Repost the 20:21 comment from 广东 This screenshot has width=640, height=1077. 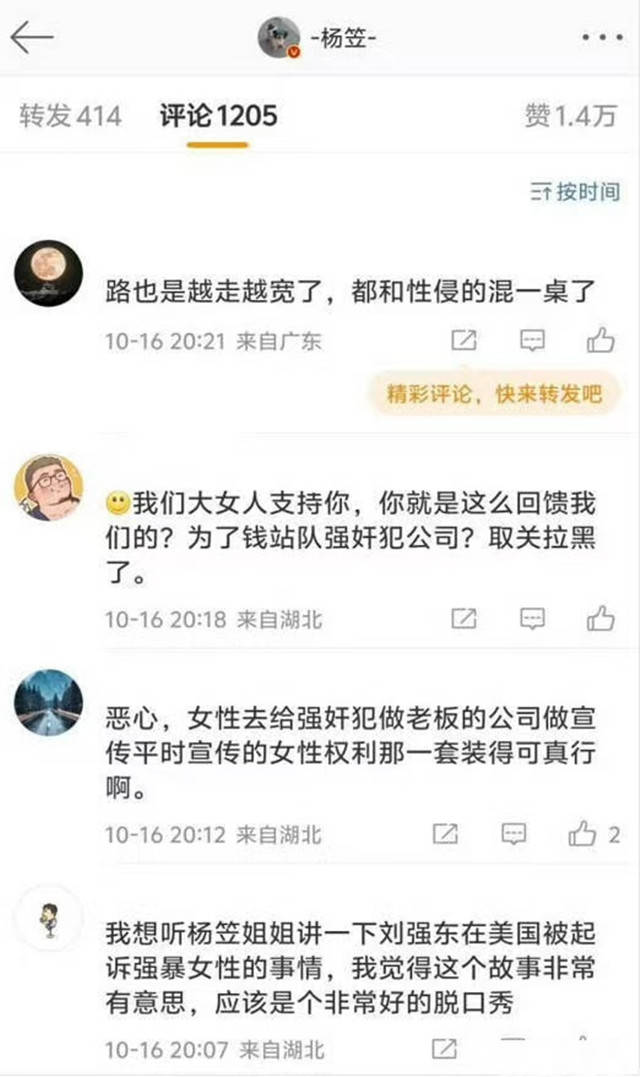tap(464, 340)
